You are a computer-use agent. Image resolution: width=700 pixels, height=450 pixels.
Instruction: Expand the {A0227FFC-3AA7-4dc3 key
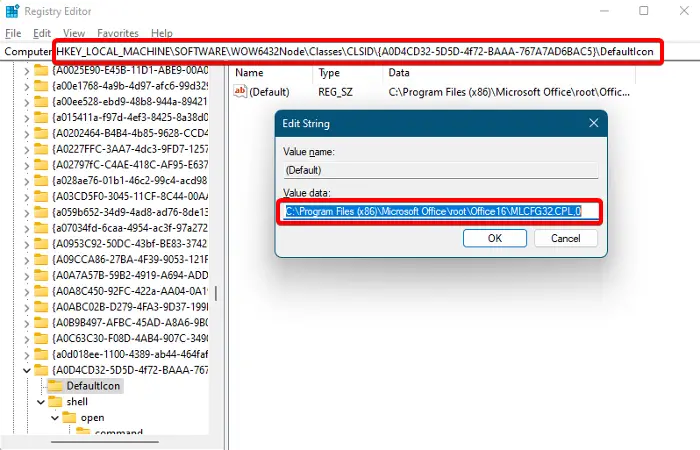coord(26,150)
